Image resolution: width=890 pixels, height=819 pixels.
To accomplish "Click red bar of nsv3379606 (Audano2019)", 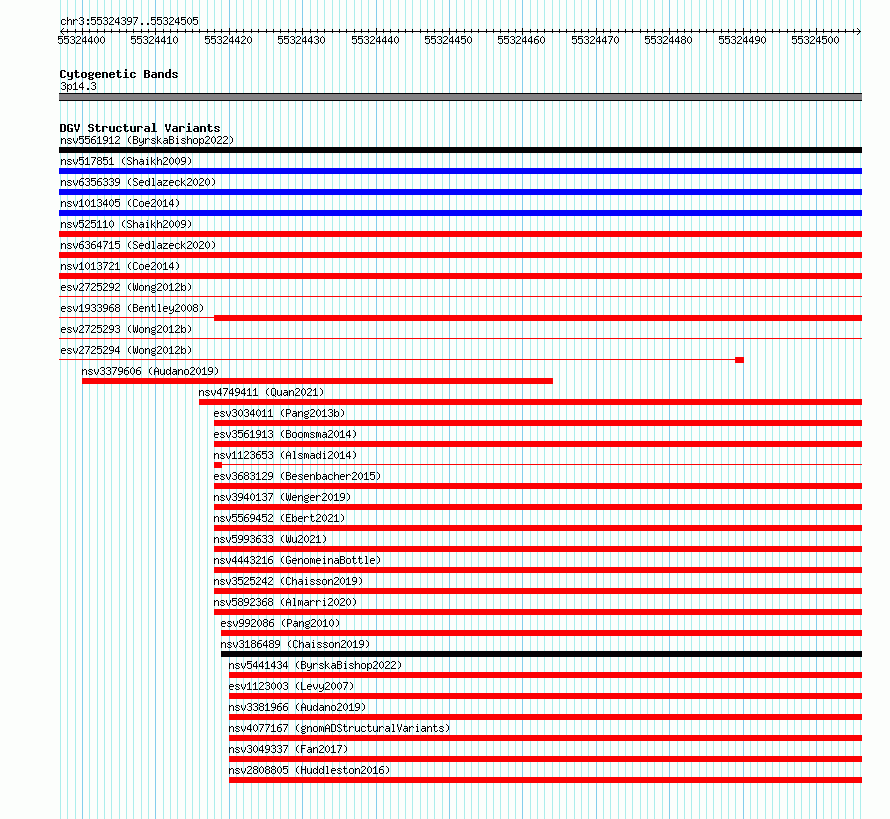I will (x=317, y=381).
